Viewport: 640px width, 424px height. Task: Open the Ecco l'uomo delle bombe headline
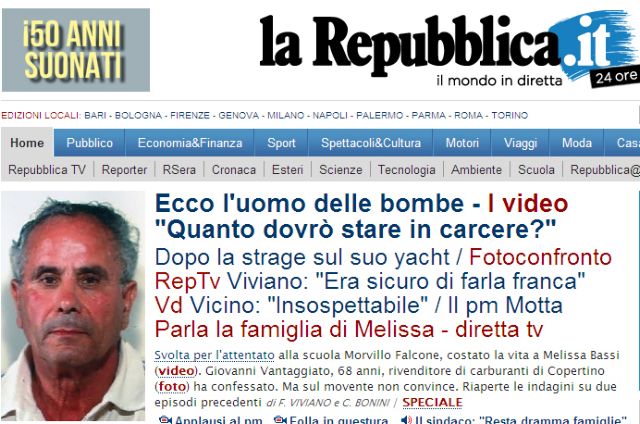[x=309, y=203]
